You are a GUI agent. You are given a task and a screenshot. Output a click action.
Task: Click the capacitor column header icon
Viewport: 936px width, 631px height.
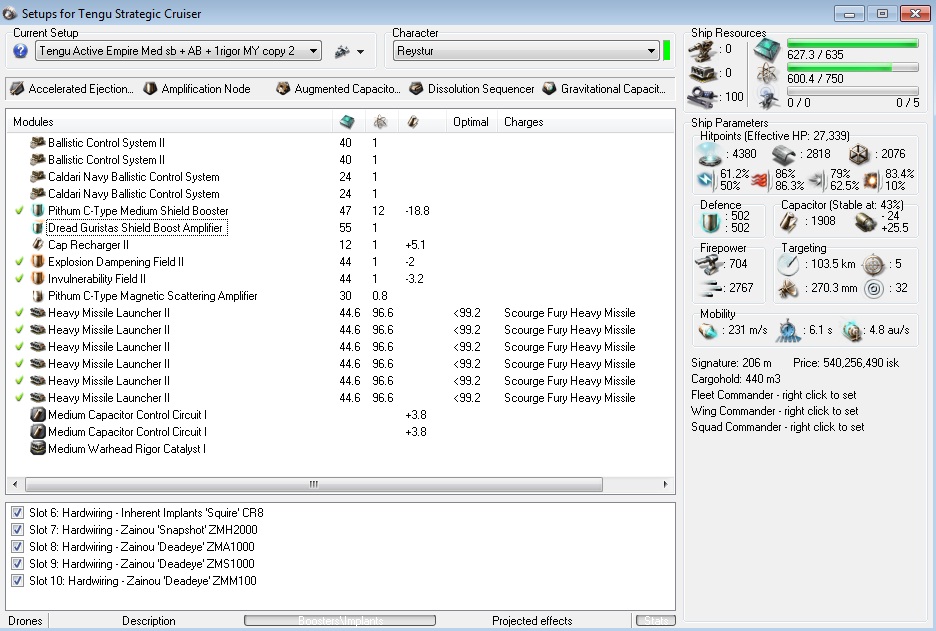coord(412,122)
